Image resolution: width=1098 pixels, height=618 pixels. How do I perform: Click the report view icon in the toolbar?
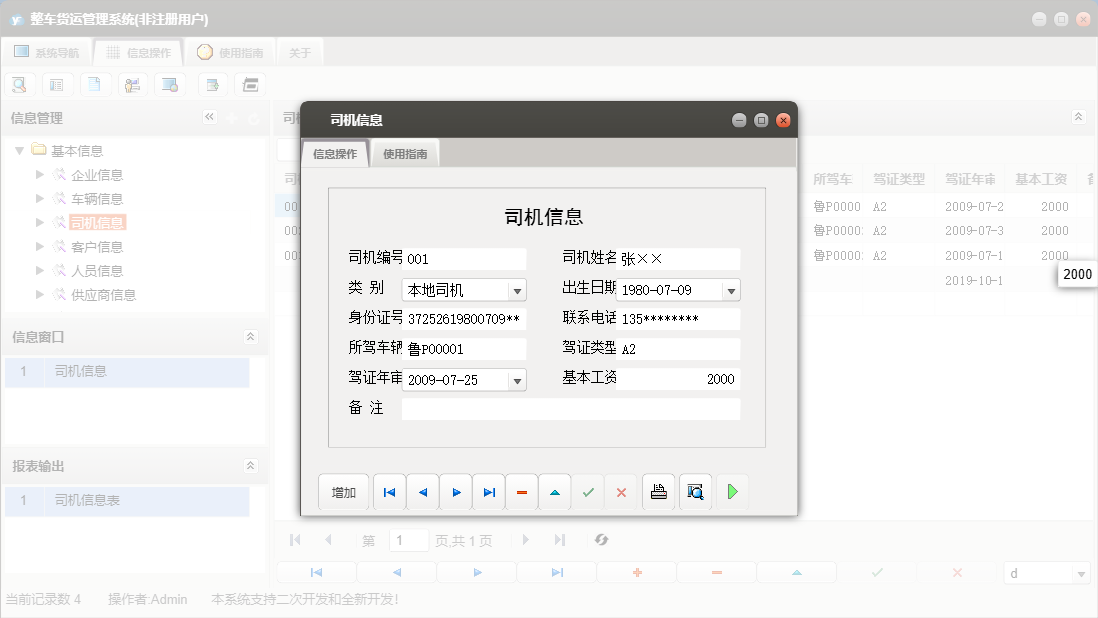pyautogui.click(x=57, y=84)
